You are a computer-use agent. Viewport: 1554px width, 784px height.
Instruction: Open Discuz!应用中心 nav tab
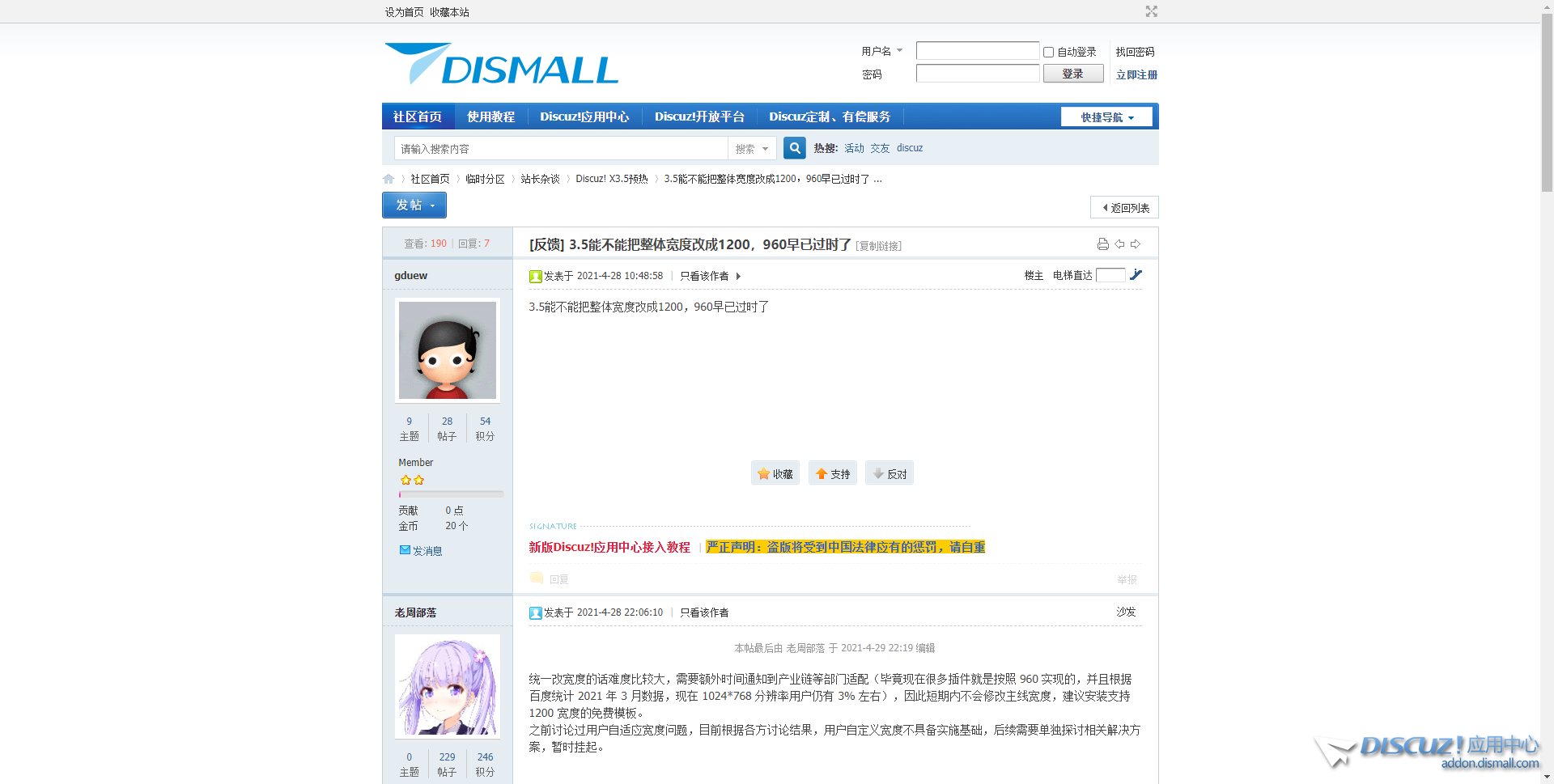584,117
